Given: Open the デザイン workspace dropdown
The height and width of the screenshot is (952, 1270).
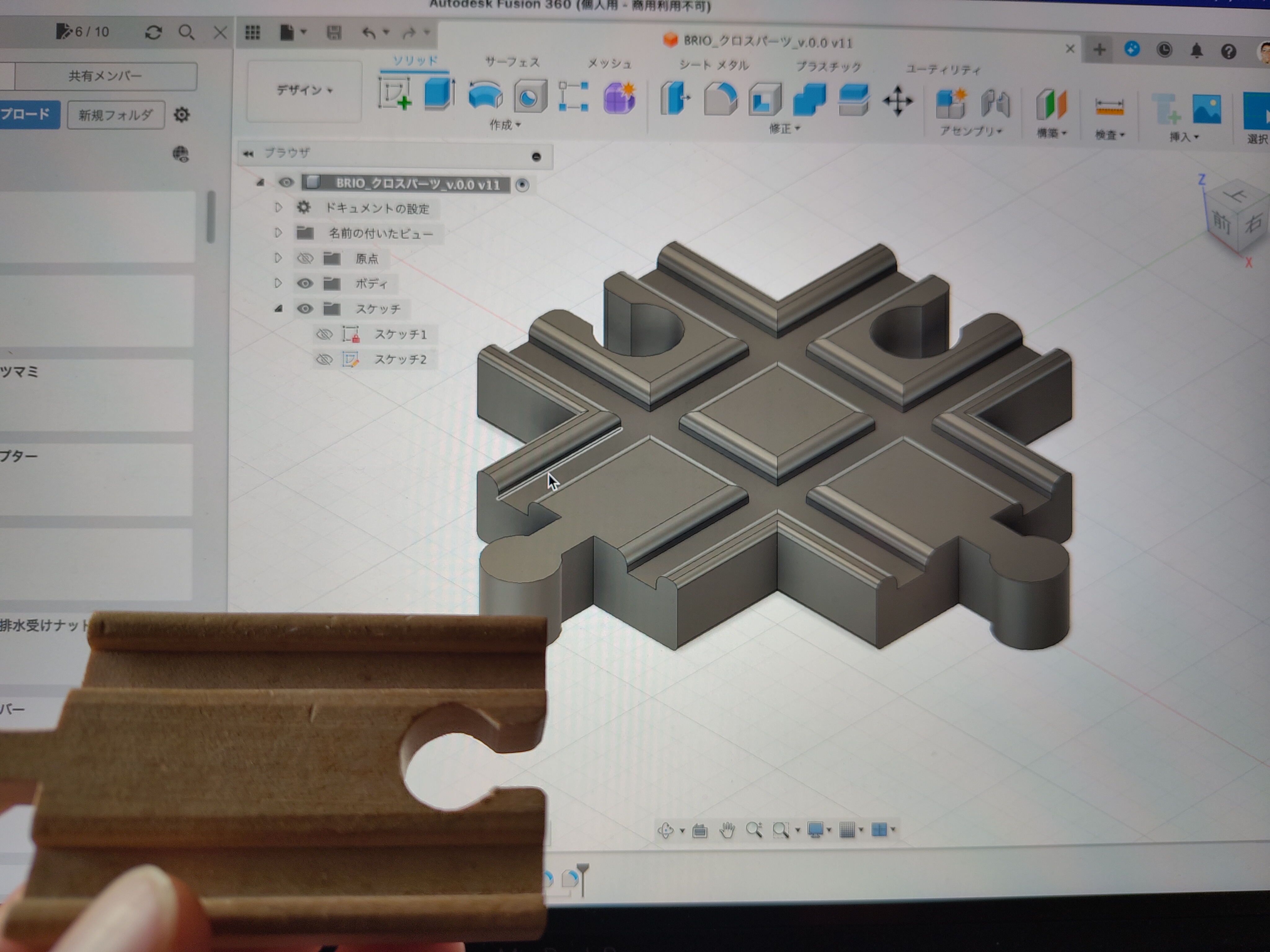Looking at the screenshot, I should tap(304, 91).
